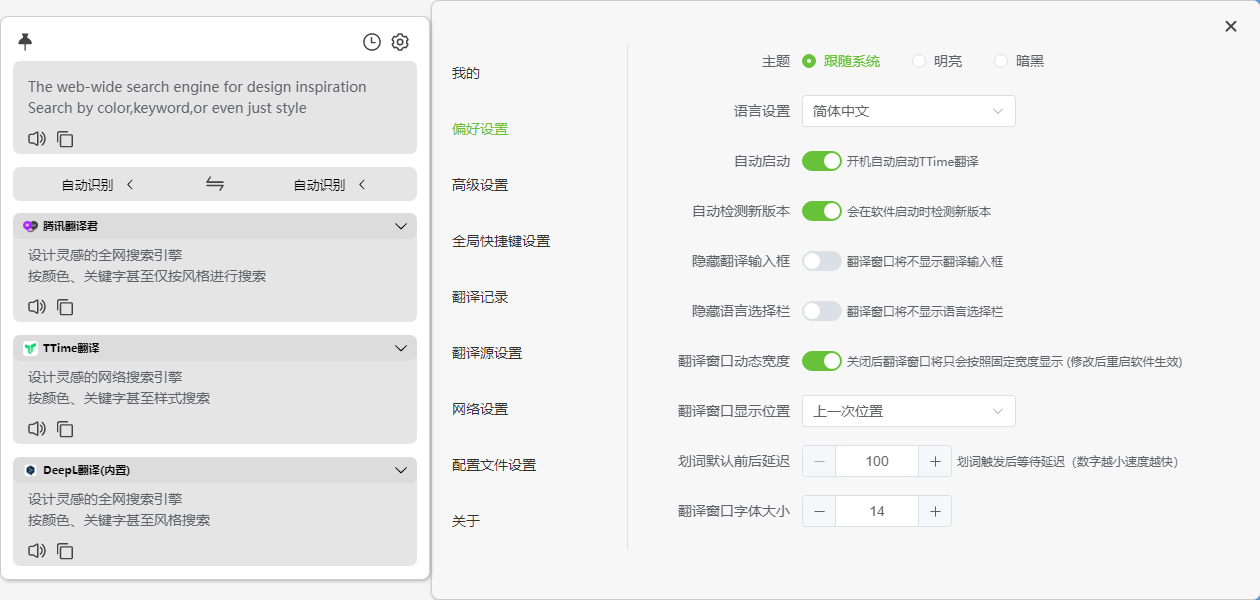The width and height of the screenshot is (1260, 600).
Task: Enable 隐藏翻译输入框 toggle
Action: [821, 261]
